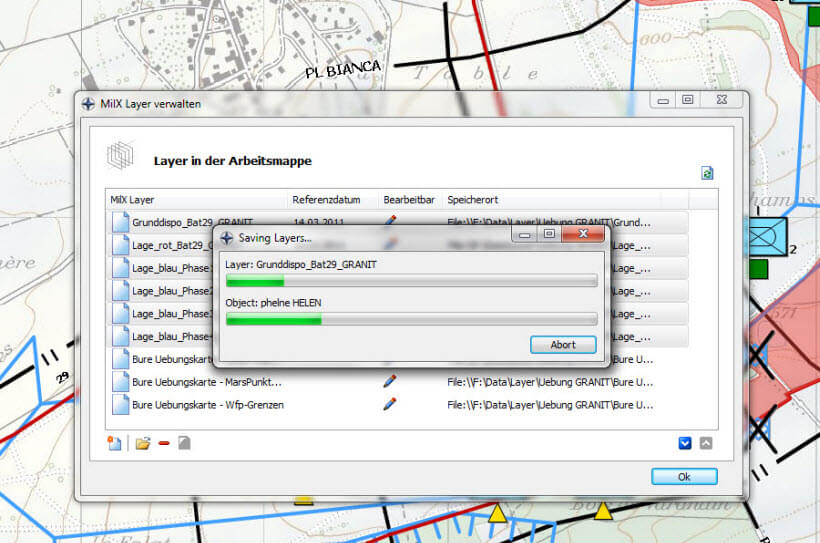Toggle editable pencil for Bure Uebungskarte - Wfp-Grenzen

(390, 404)
